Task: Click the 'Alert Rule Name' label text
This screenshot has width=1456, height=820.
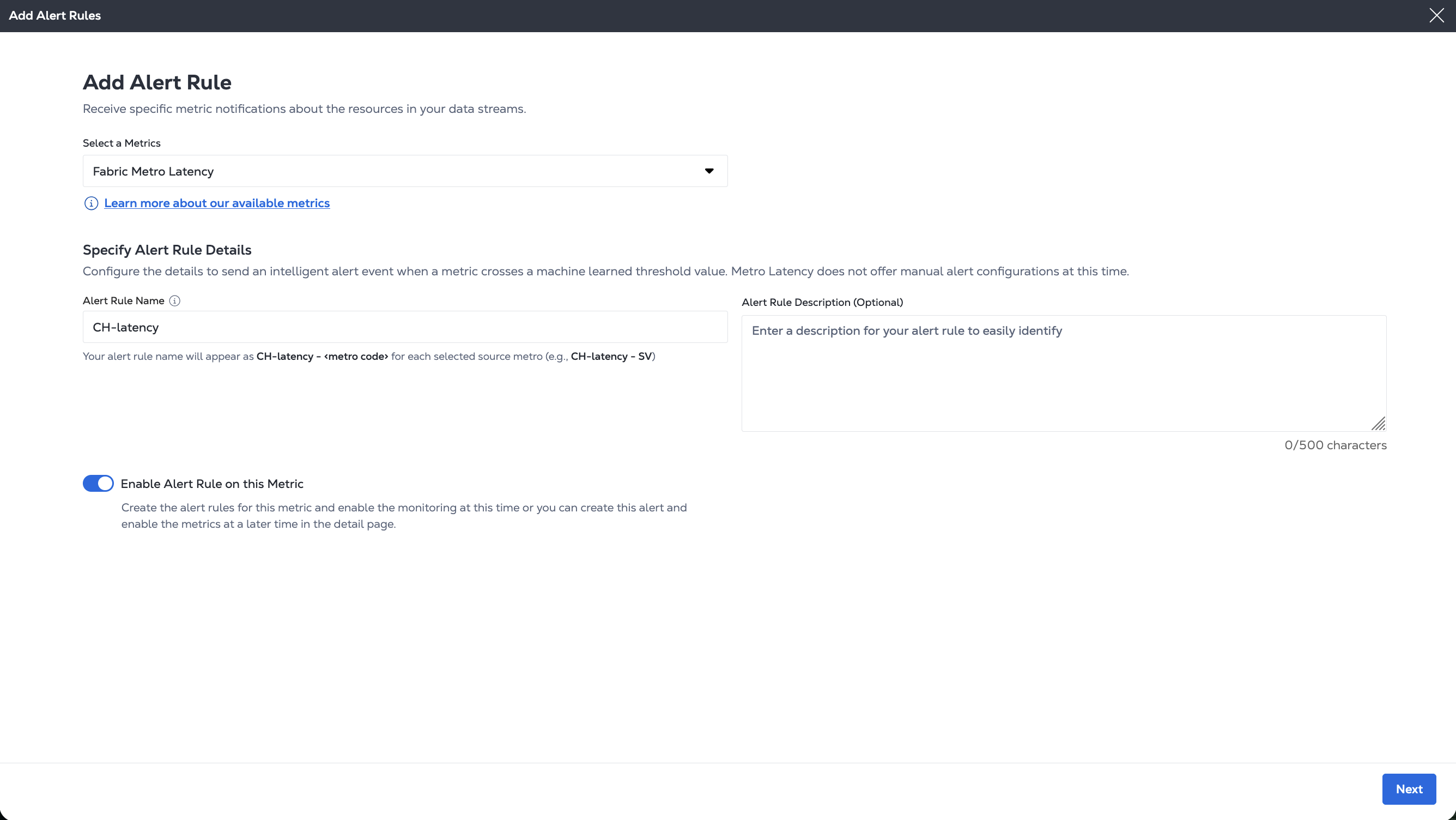Action: pos(123,301)
